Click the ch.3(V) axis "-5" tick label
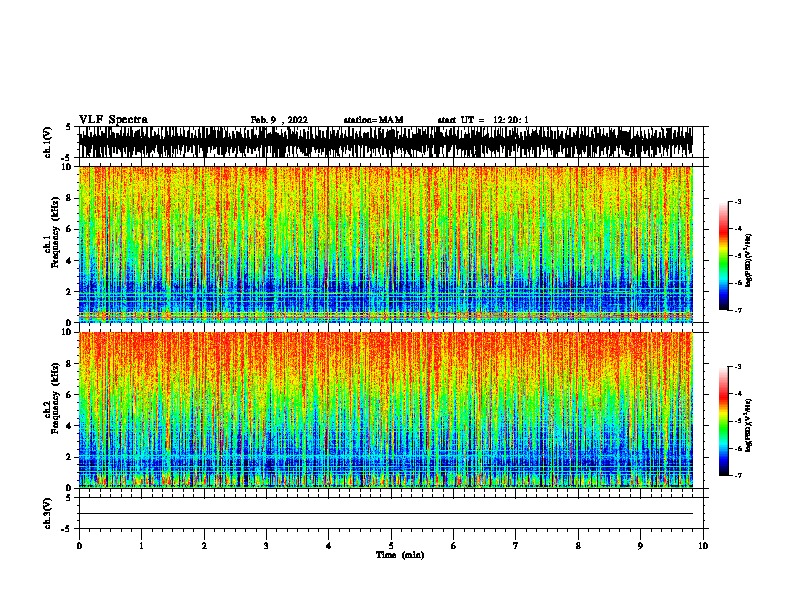Image resolution: width=792 pixels, height=612 pixels. [67, 529]
